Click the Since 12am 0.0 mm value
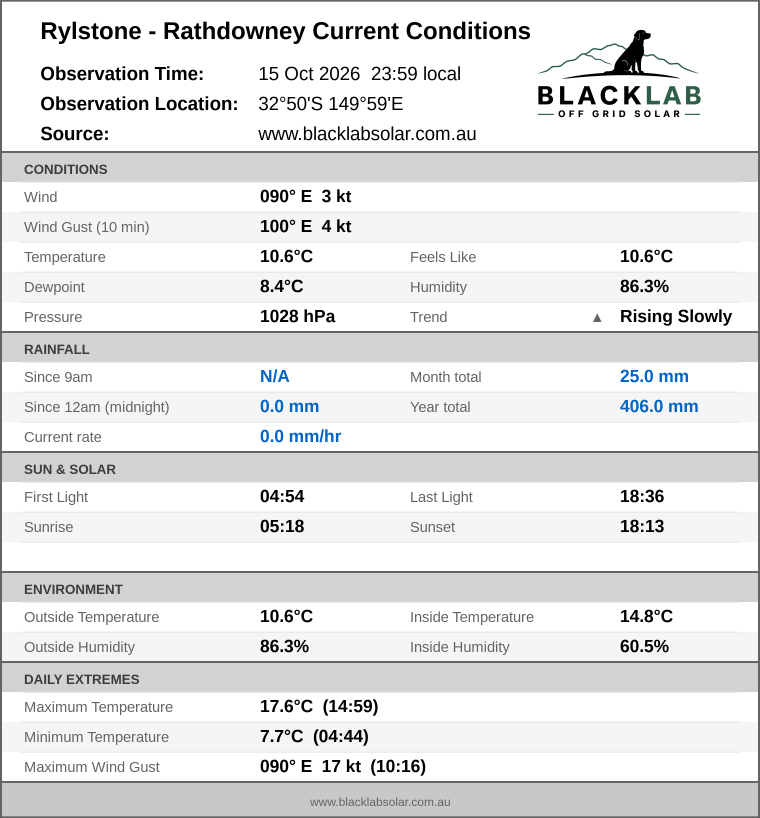 (x=289, y=406)
